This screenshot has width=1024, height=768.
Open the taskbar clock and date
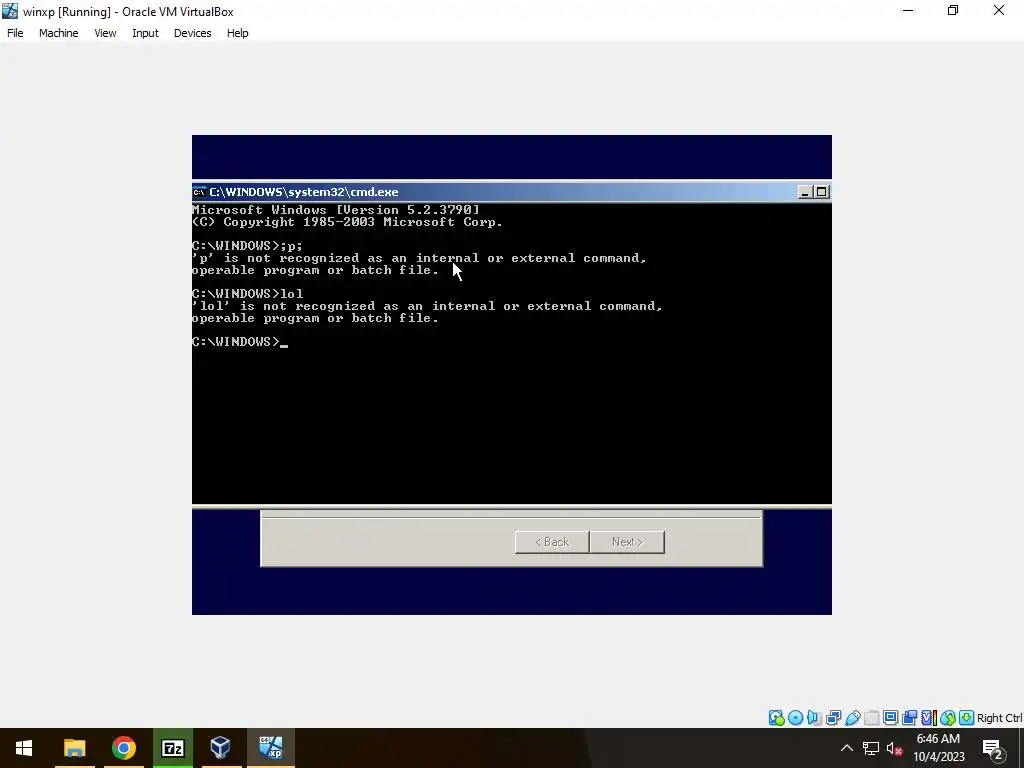click(938, 748)
